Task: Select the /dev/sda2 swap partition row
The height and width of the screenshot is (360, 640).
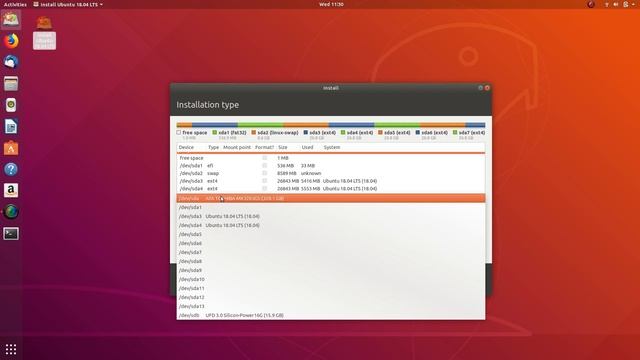Action: (331, 173)
